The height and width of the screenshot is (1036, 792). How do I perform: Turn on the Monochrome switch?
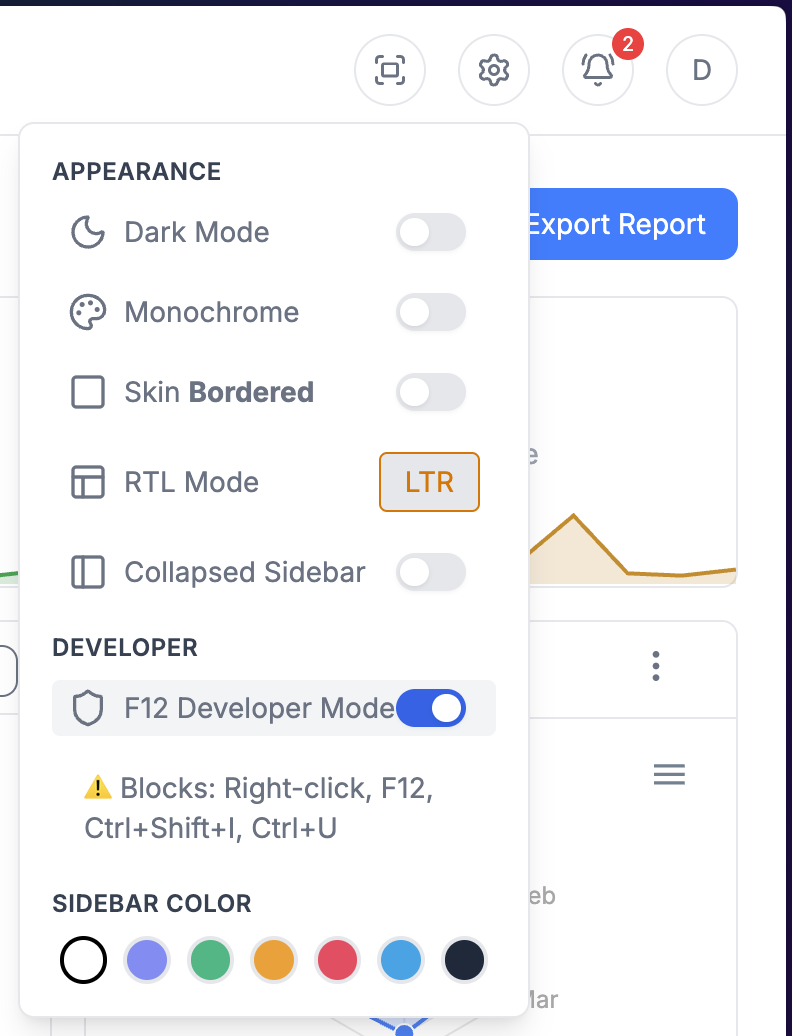point(431,313)
